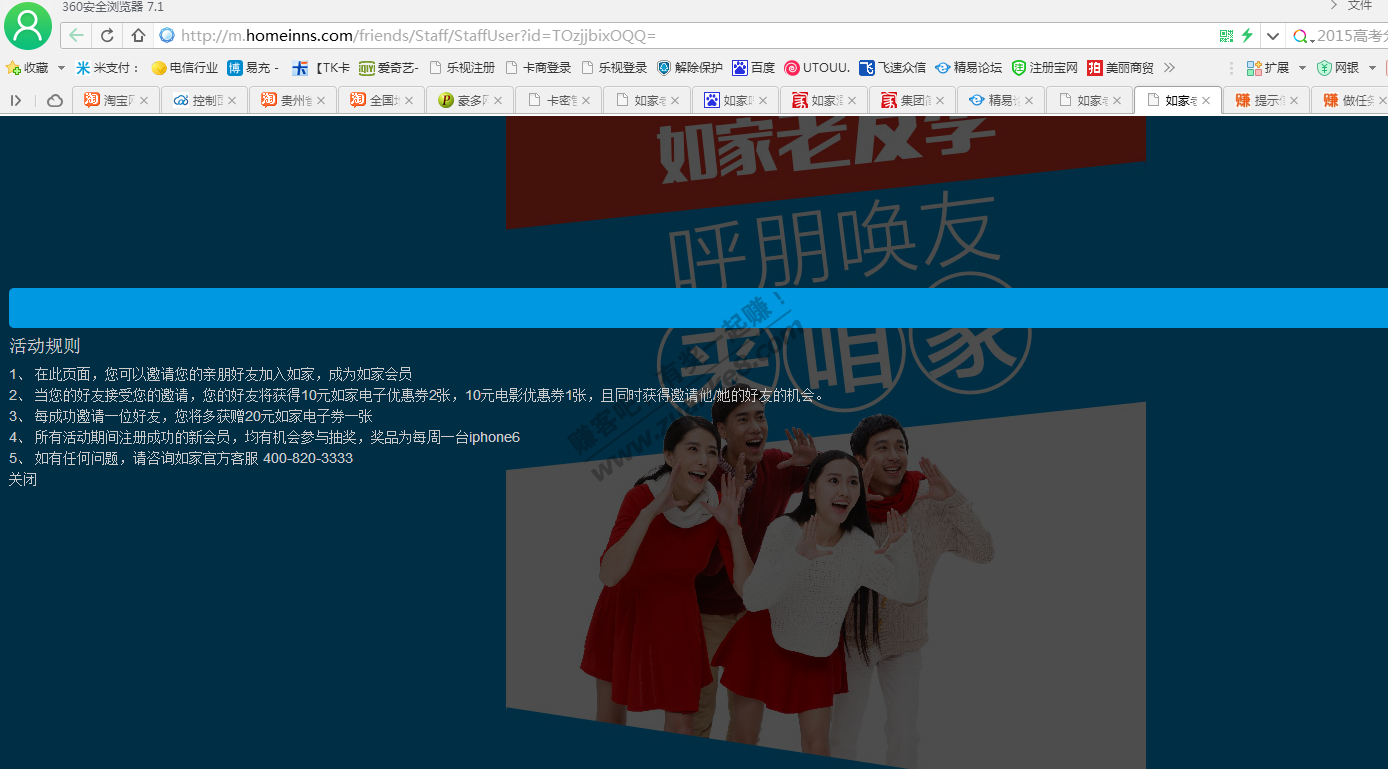Screen dimensions: 1388x769
Task: Open the 文件 menu
Action: [1360, 6]
